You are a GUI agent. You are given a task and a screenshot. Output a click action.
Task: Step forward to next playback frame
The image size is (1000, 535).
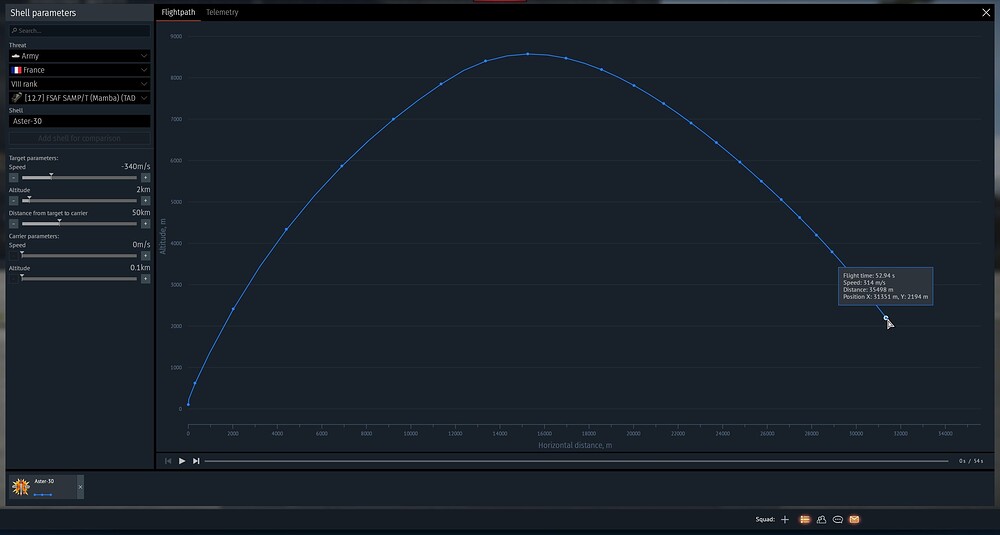[196, 461]
